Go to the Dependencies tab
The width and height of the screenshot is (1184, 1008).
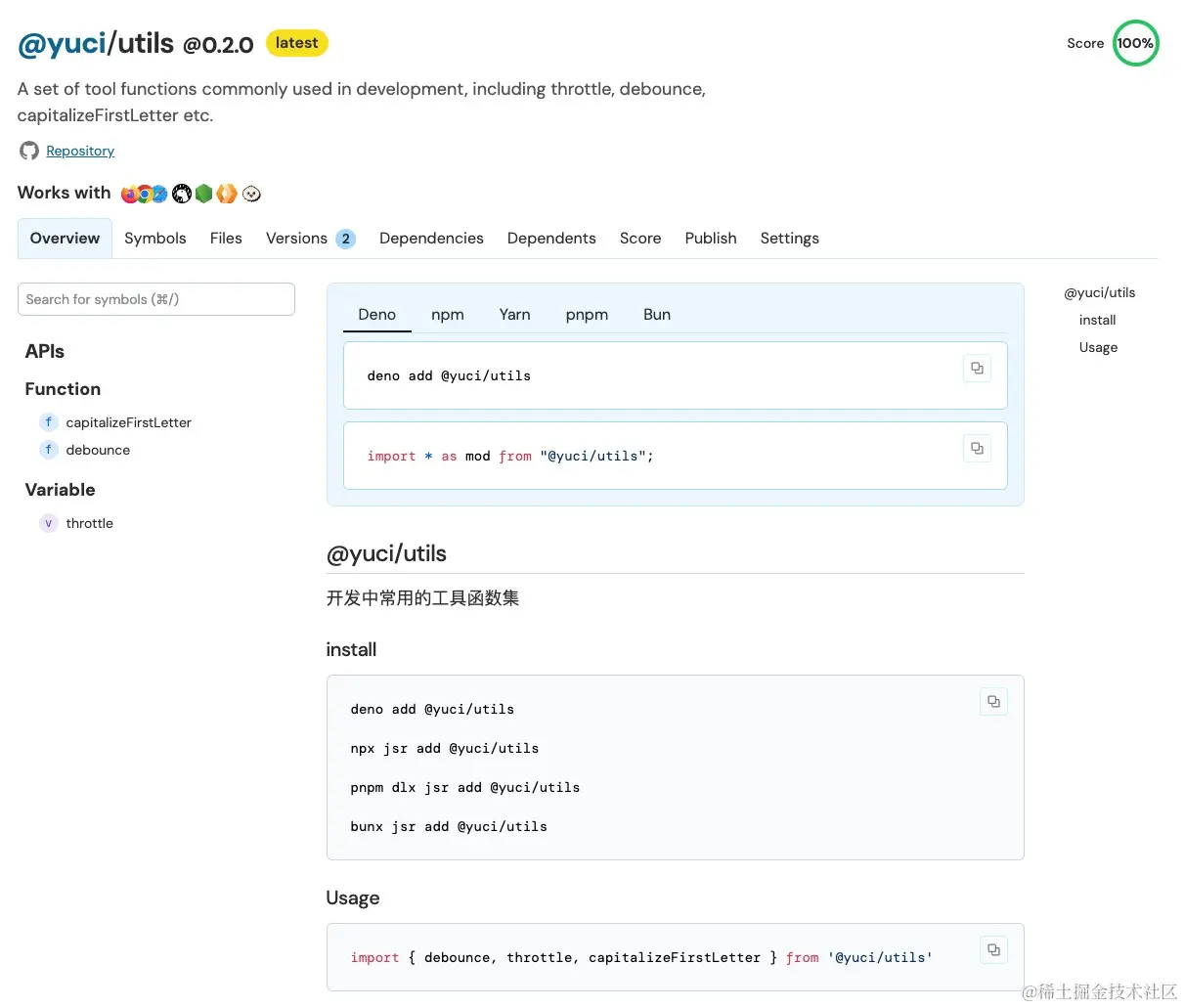pyautogui.click(x=431, y=239)
